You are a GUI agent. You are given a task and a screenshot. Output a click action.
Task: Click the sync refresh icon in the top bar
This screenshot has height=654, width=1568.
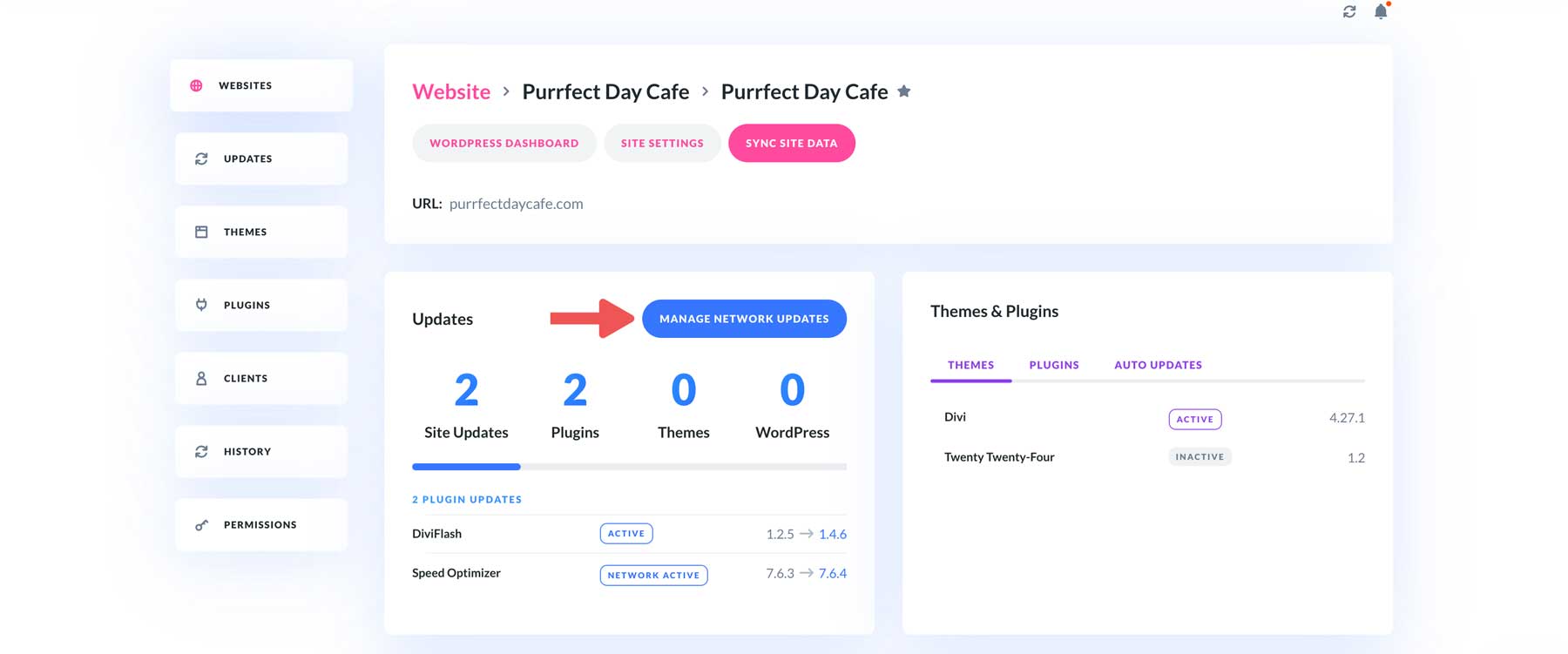coord(1349,12)
